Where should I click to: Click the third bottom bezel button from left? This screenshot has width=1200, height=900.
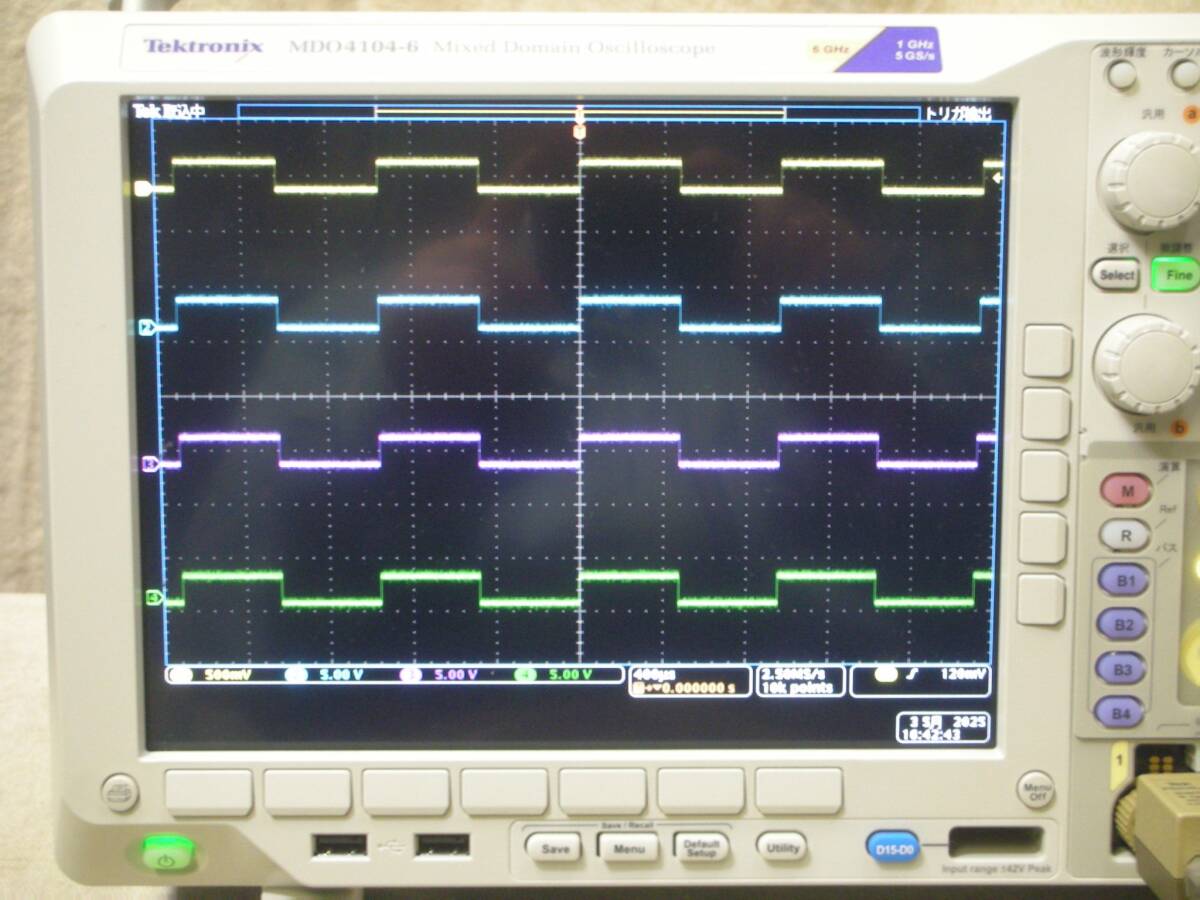click(406, 792)
